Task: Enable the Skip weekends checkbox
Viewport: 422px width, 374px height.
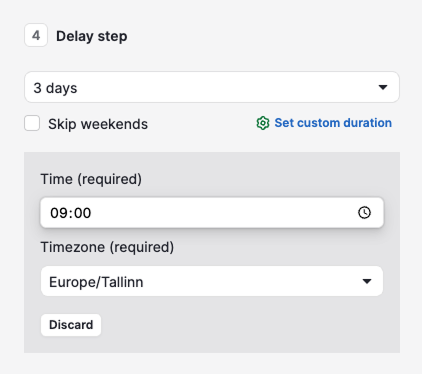Action: 32,123
